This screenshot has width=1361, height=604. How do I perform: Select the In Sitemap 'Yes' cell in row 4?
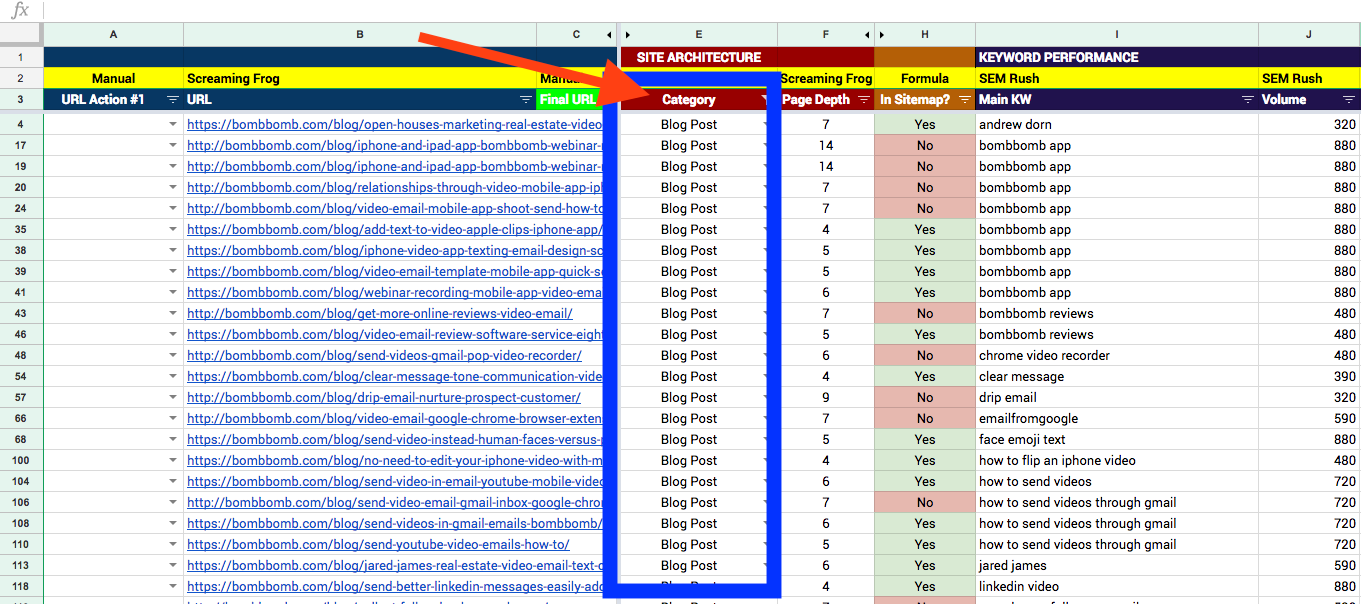(x=925, y=125)
